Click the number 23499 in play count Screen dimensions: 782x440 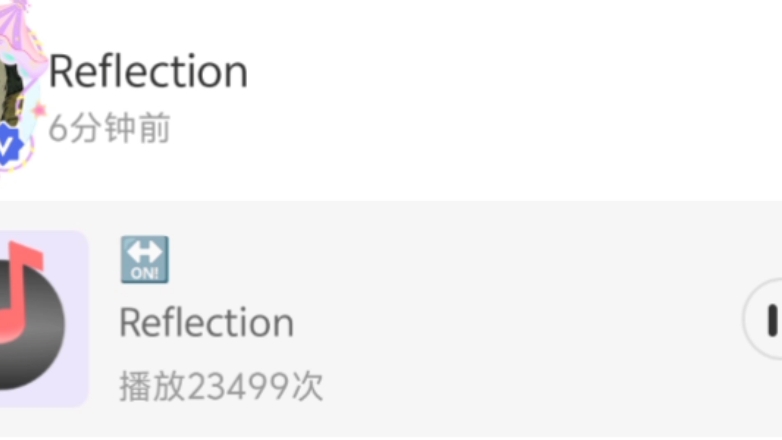pyautogui.click(x=239, y=386)
